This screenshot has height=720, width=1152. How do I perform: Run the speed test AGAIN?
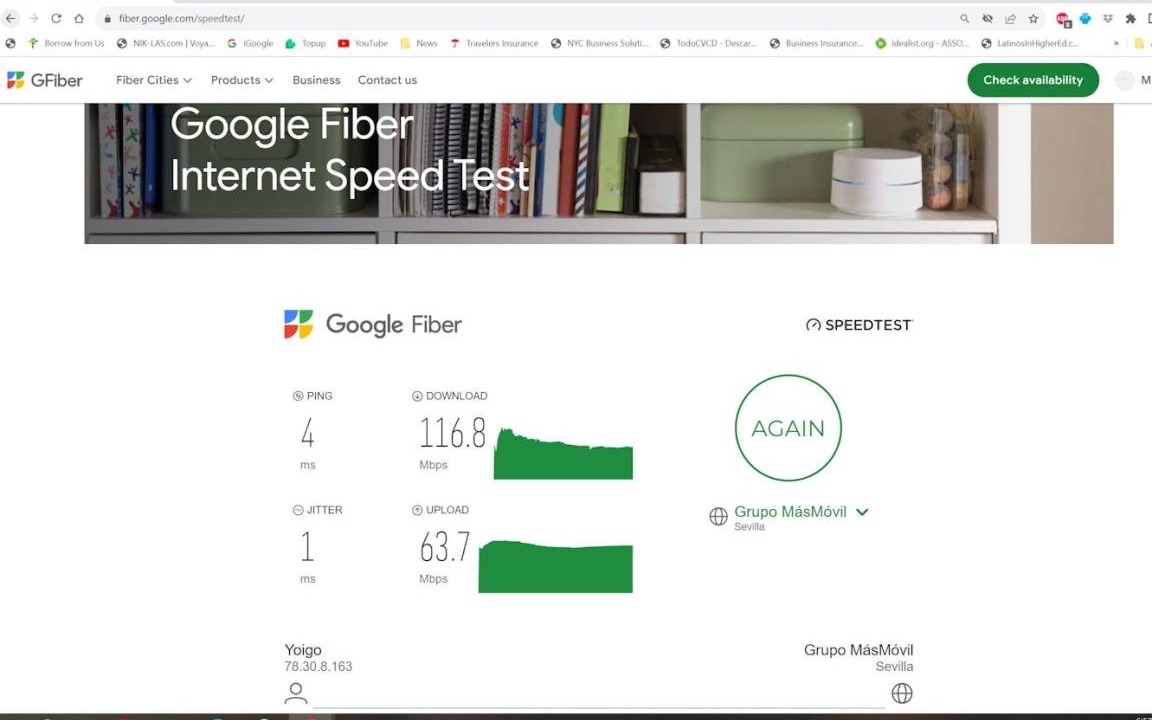[788, 428]
